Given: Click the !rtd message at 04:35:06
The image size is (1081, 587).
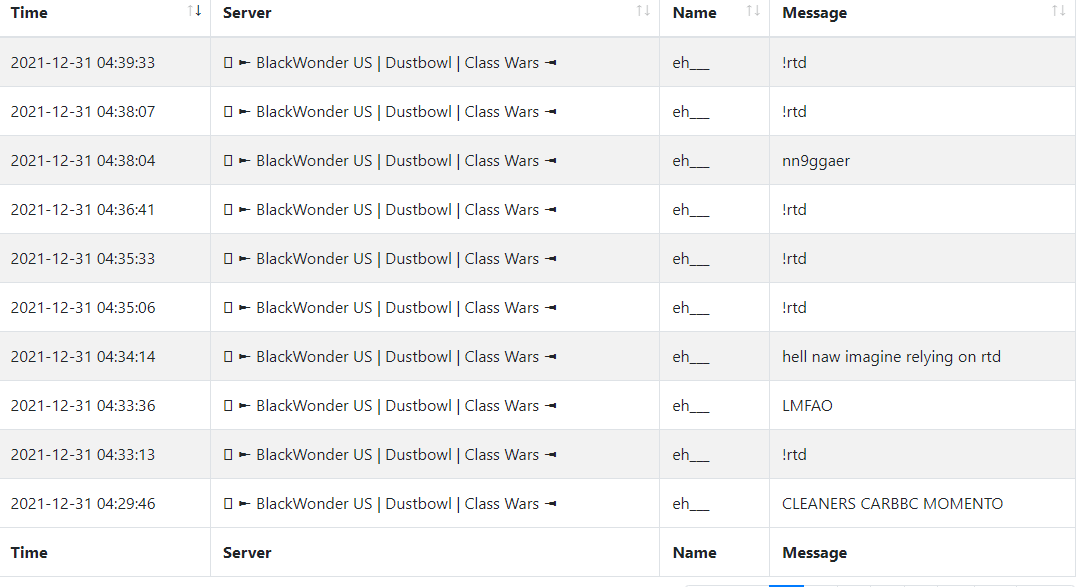Looking at the screenshot, I should (794, 308).
